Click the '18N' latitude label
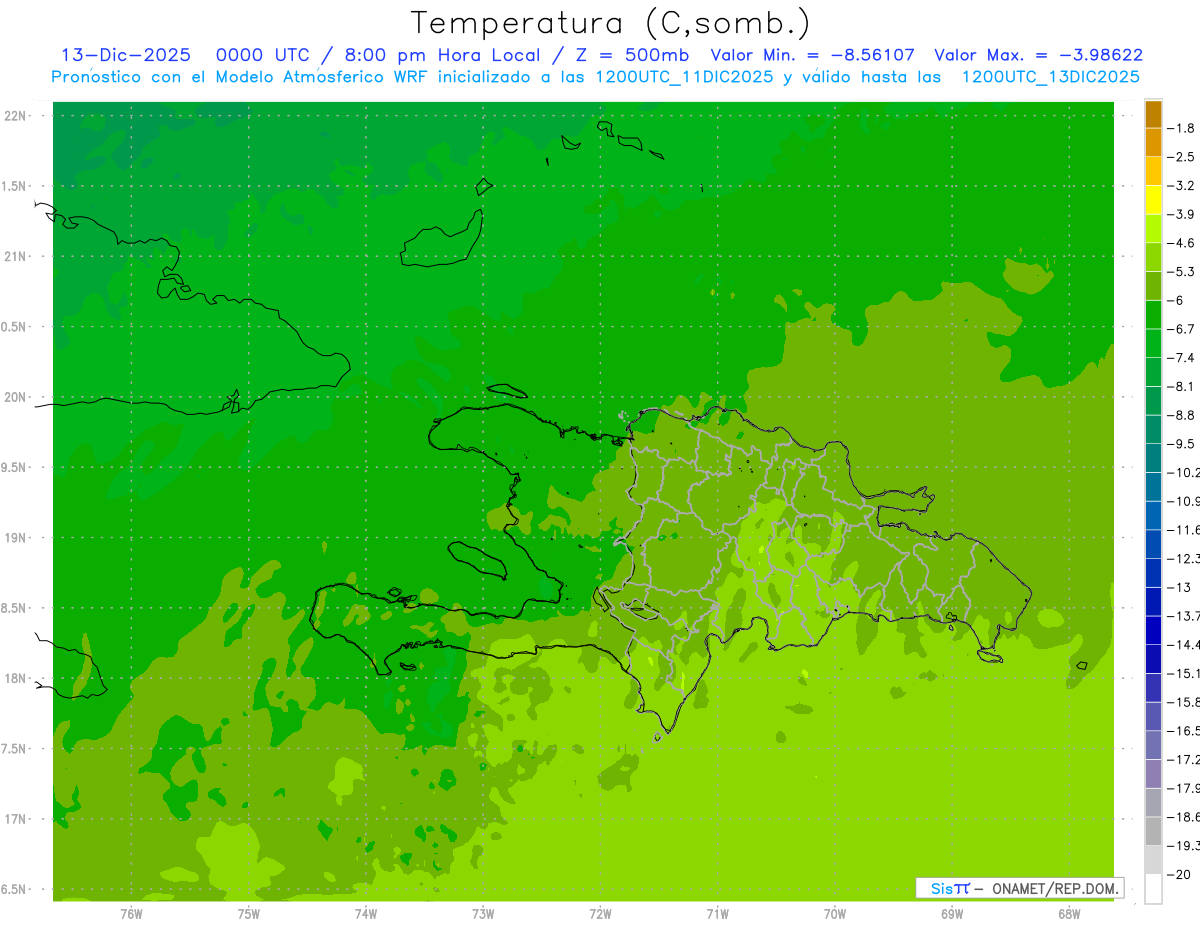This screenshot has width=1200, height=927. tap(17, 678)
